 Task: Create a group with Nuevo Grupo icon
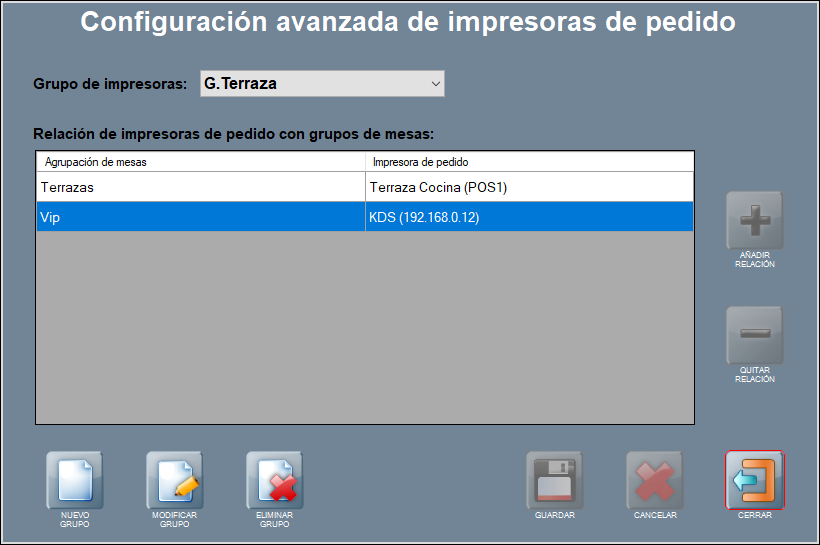coord(74,480)
